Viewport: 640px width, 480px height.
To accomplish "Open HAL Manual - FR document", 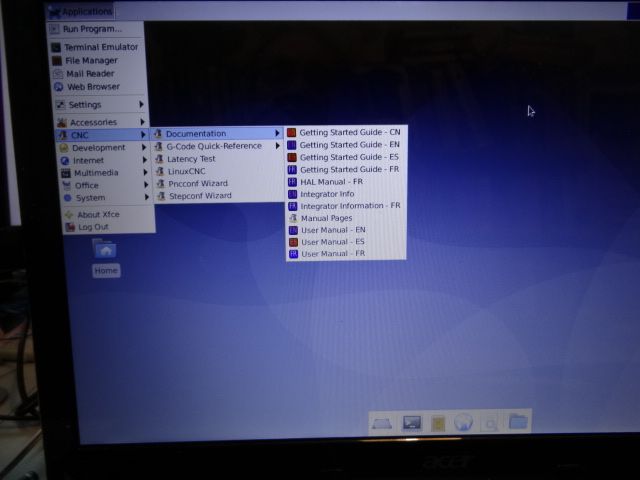I will (346, 182).
